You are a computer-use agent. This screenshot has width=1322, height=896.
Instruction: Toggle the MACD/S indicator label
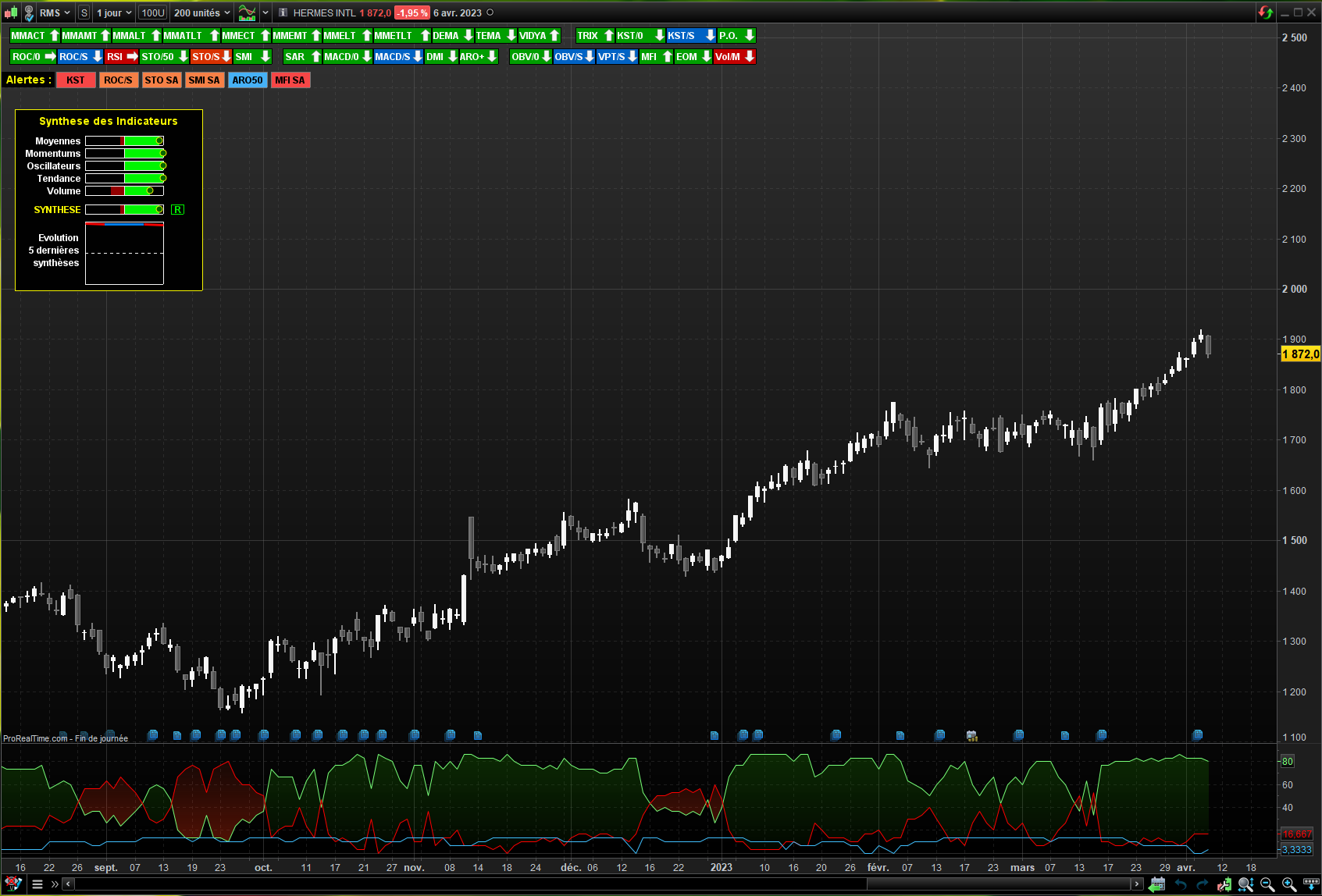398,56
